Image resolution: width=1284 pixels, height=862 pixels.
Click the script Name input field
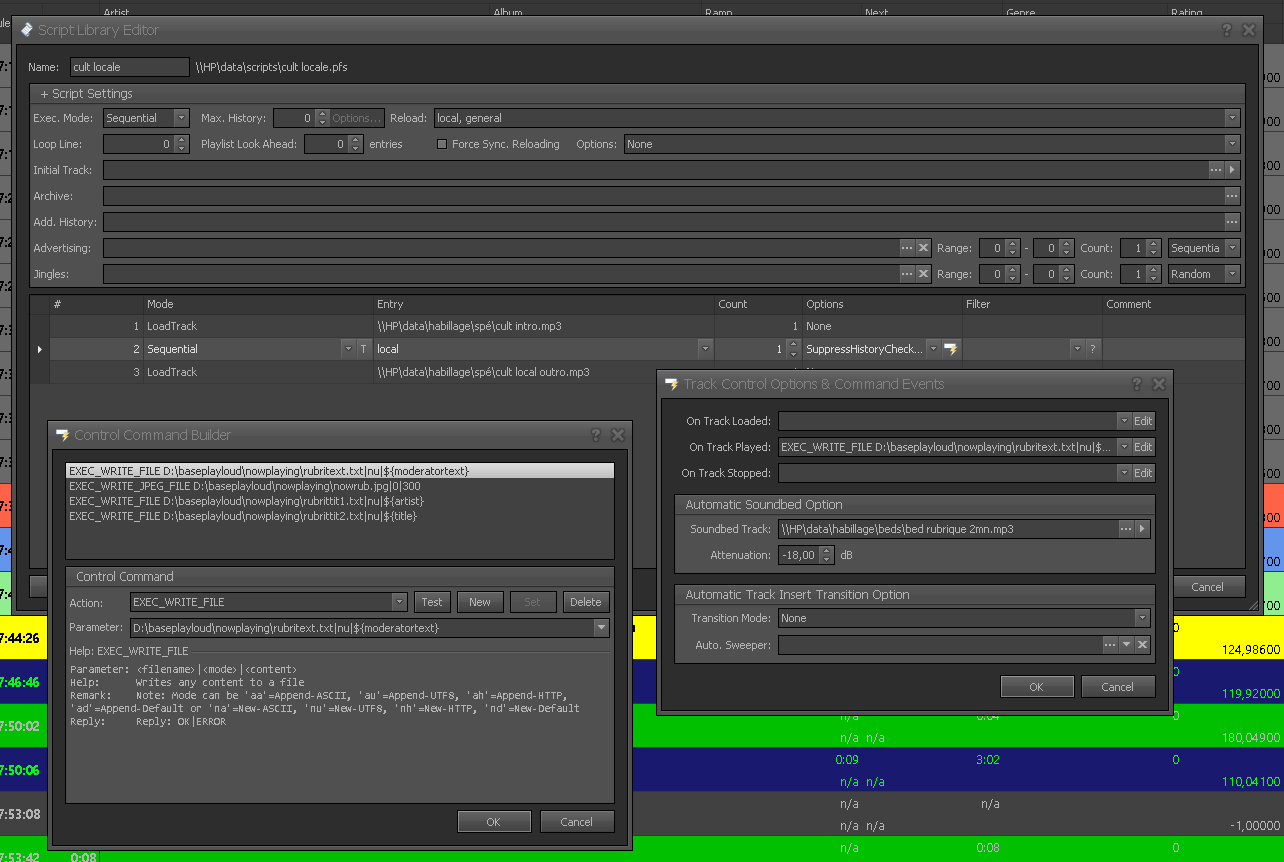point(129,67)
